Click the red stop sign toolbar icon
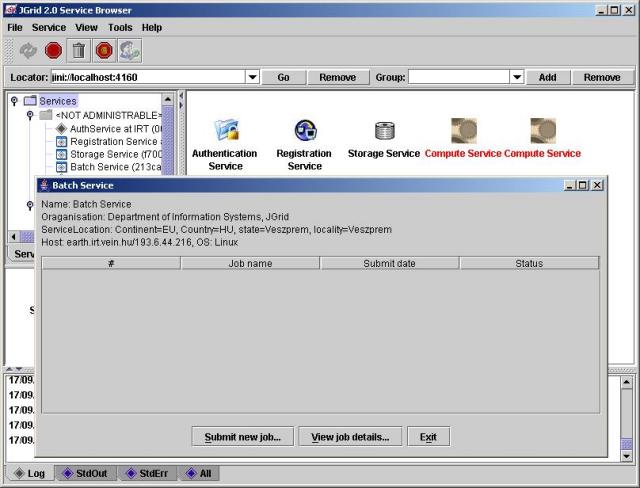This screenshot has height=488, width=640. pos(53,50)
